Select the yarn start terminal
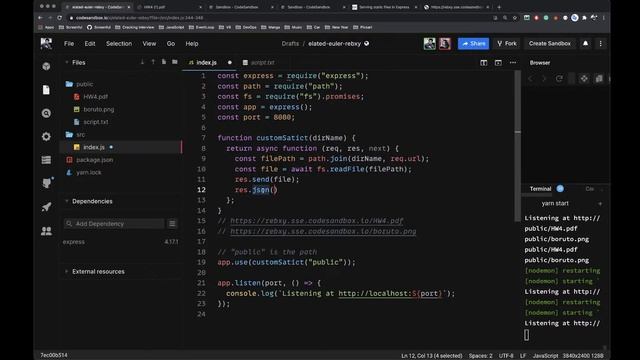Image resolution: width=640 pixels, height=360 pixels. [x=555, y=203]
